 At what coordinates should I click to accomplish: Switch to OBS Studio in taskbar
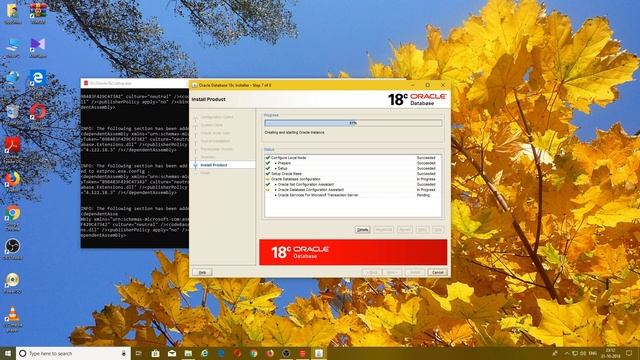click(x=286, y=353)
